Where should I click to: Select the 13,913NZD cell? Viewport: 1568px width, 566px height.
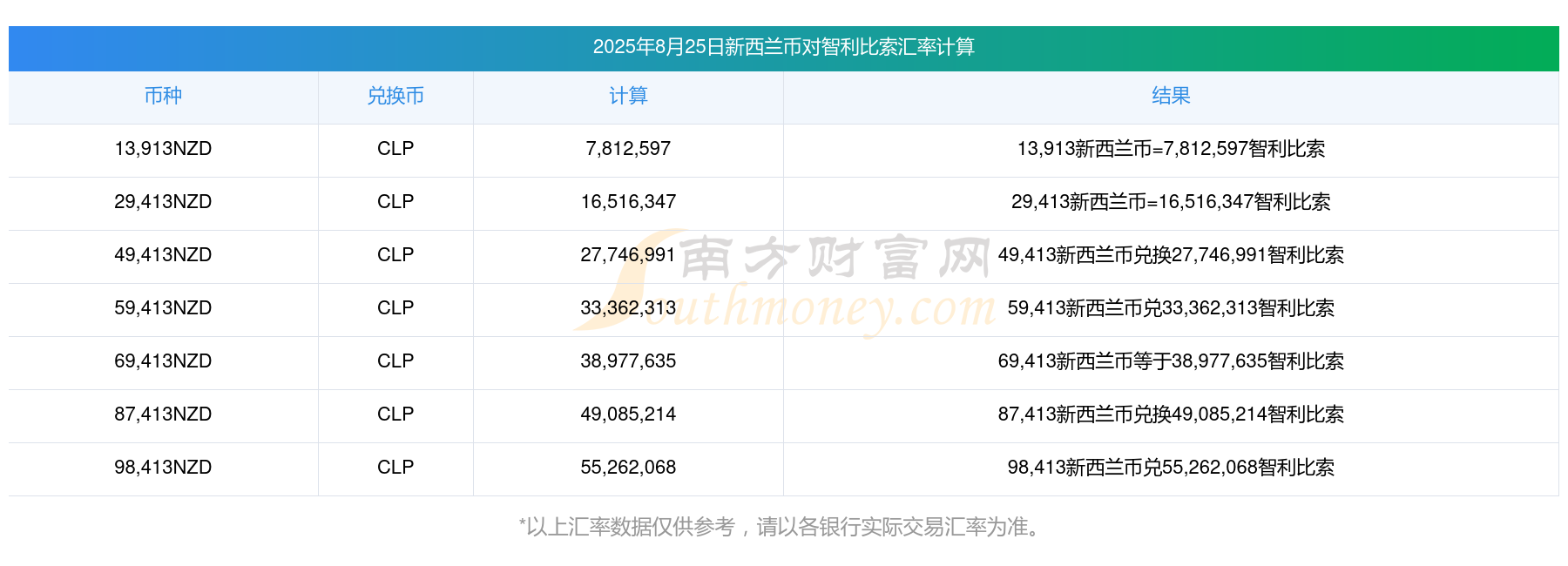pyautogui.click(x=163, y=149)
